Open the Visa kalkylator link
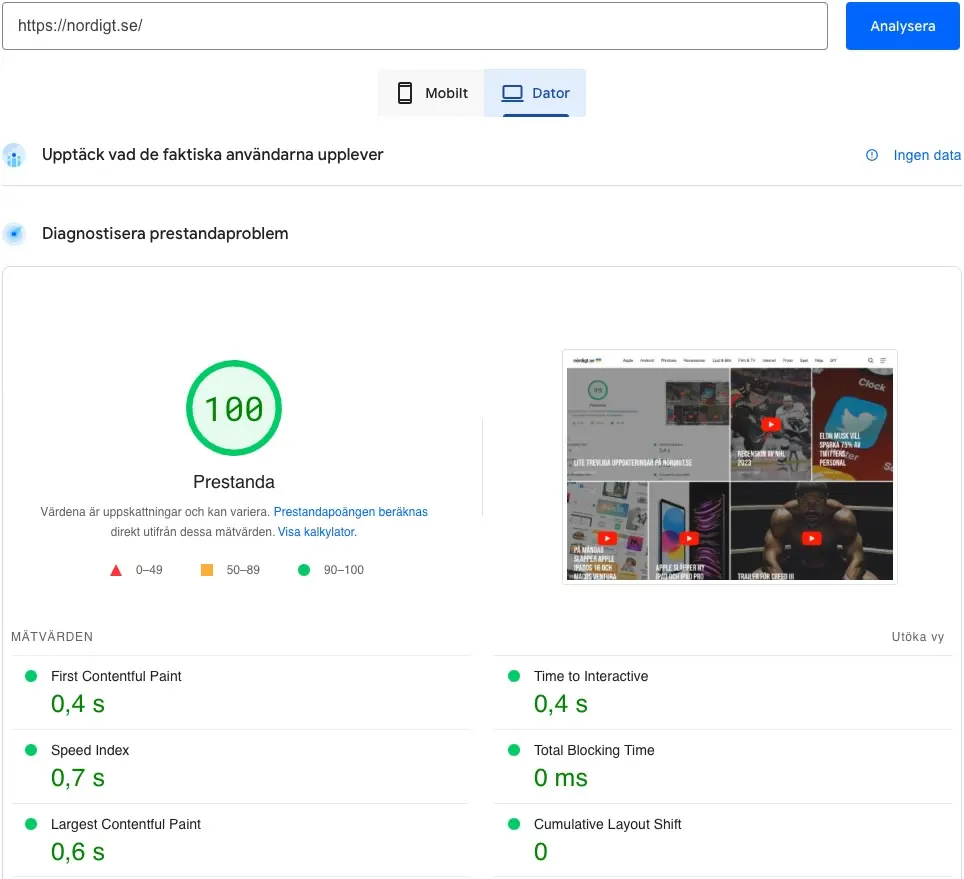Image resolution: width=964 pixels, height=879 pixels. 316,532
